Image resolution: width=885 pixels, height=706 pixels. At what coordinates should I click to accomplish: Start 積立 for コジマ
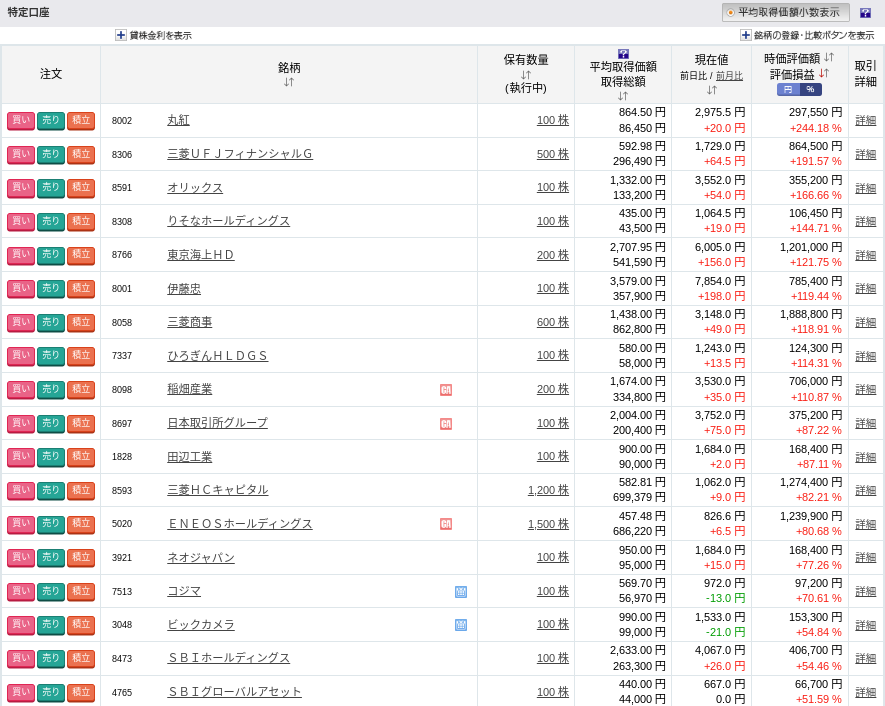pyautogui.click(x=81, y=591)
